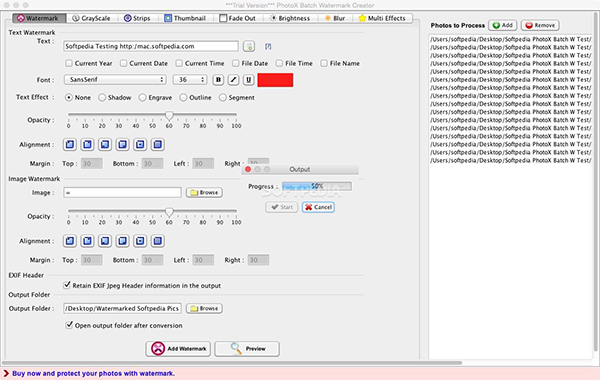Image resolution: width=600 pixels, height=380 pixels.
Task: Select first file in Photos to Process list
Action: pos(510,39)
